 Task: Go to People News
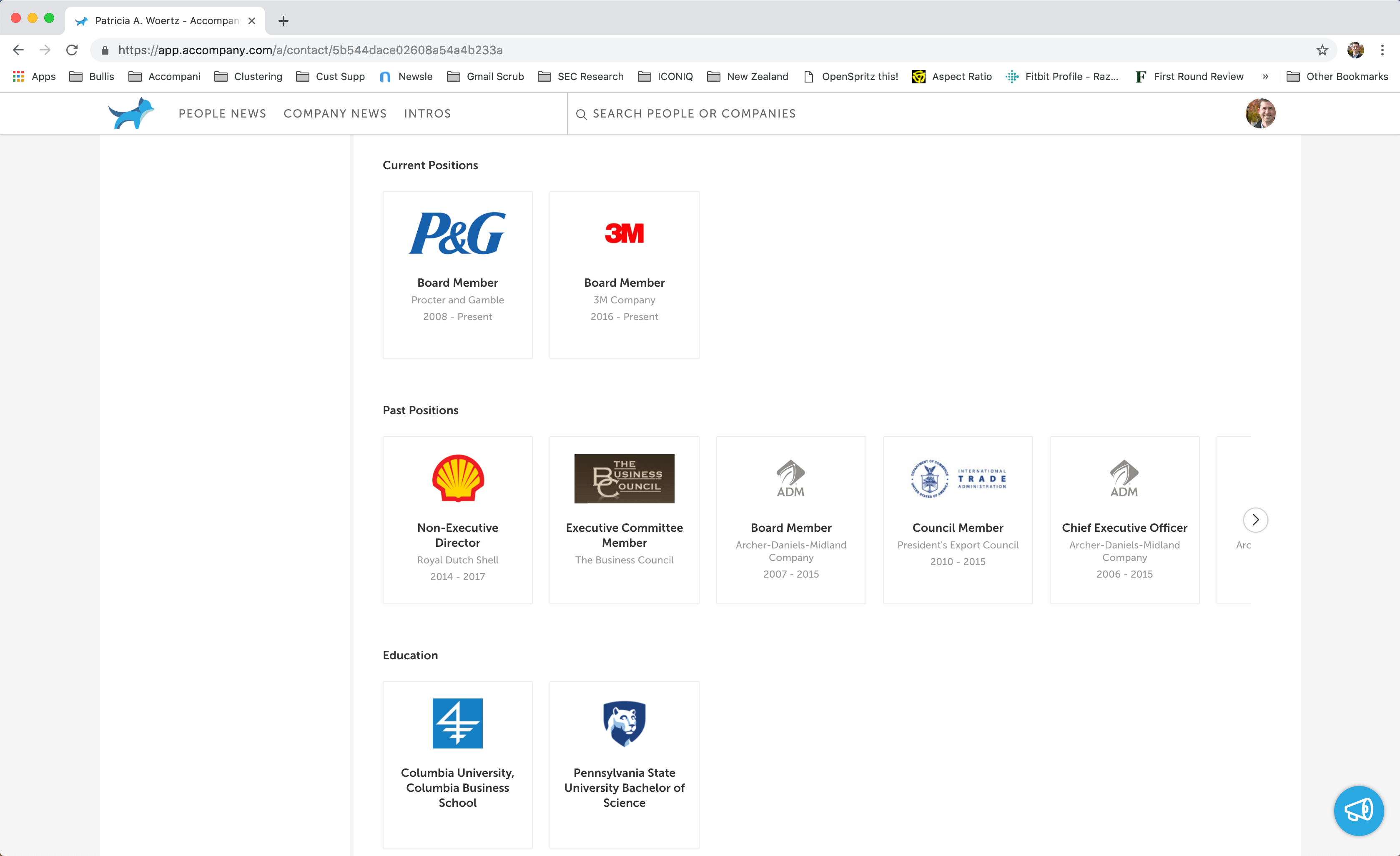click(222, 114)
